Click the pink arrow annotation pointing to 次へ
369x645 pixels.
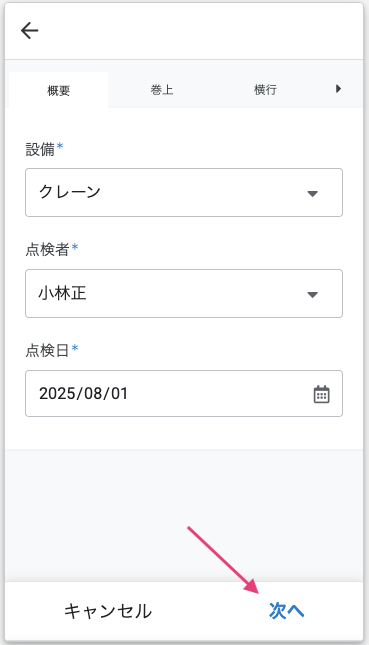click(x=223, y=560)
